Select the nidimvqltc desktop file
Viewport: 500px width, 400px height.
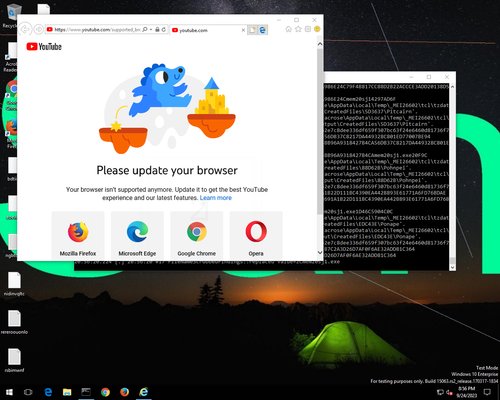[x=14, y=284]
